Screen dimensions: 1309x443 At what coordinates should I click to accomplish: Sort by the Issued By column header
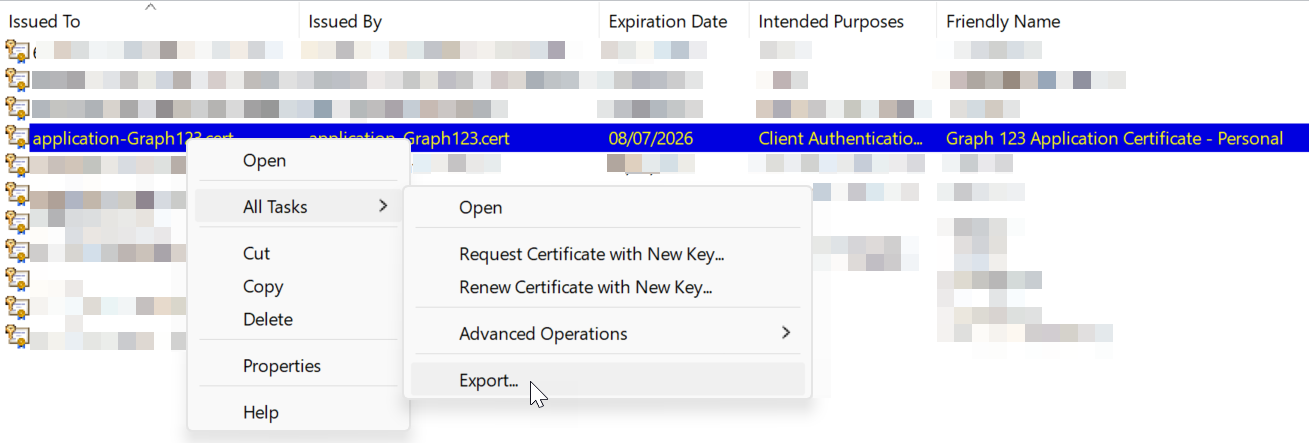(x=345, y=21)
